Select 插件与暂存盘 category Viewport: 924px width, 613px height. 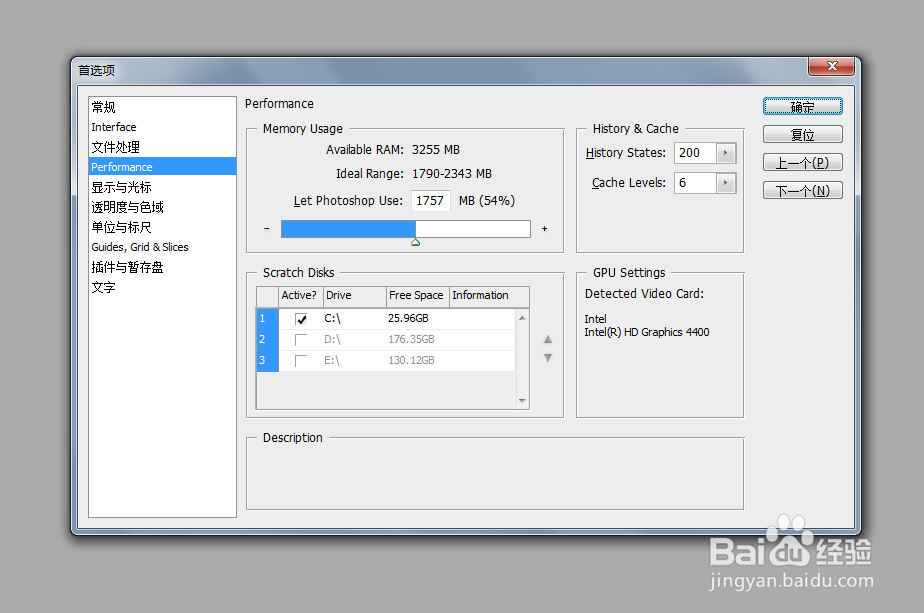tap(162, 267)
